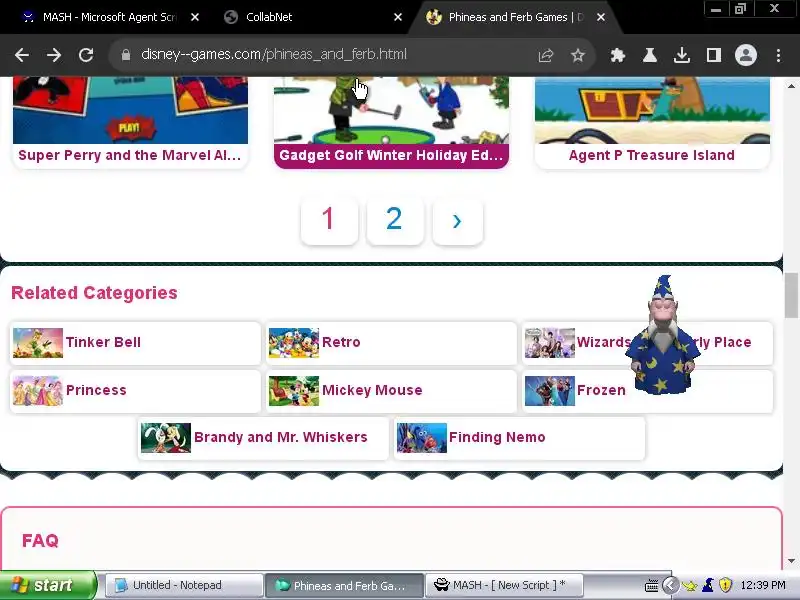Open the Princess category

click(x=135, y=390)
